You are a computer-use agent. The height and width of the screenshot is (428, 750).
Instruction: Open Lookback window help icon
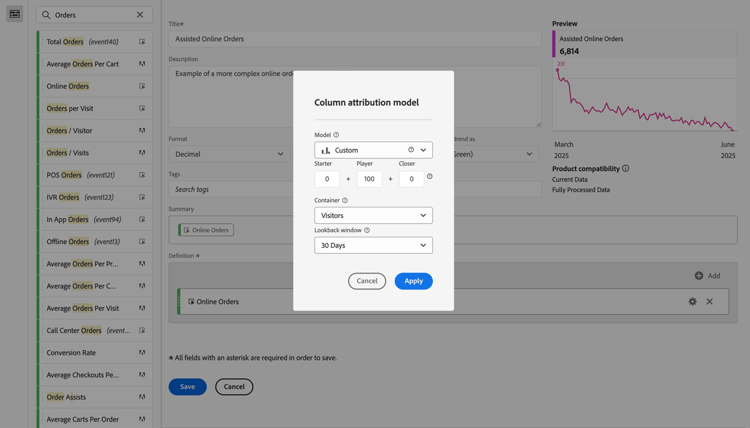[x=367, y=230]
